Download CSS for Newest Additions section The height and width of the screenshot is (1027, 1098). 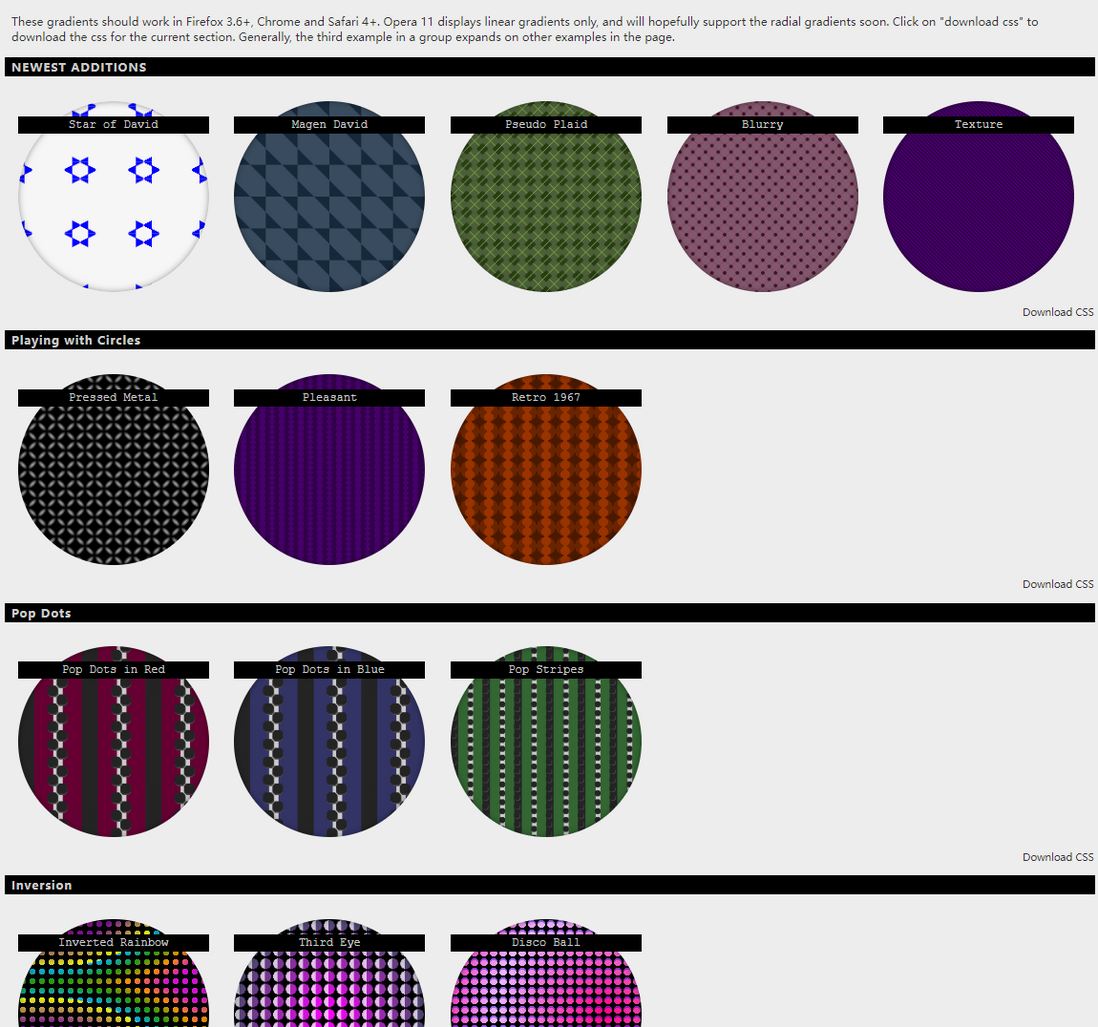pos(1057,312)
